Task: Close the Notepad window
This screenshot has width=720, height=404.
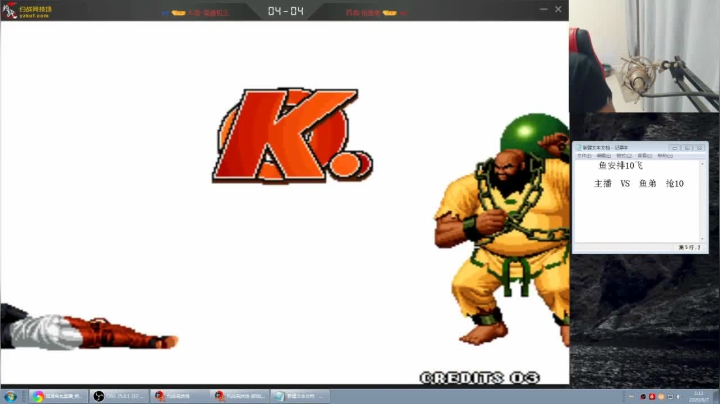Action: coord(700,148)
